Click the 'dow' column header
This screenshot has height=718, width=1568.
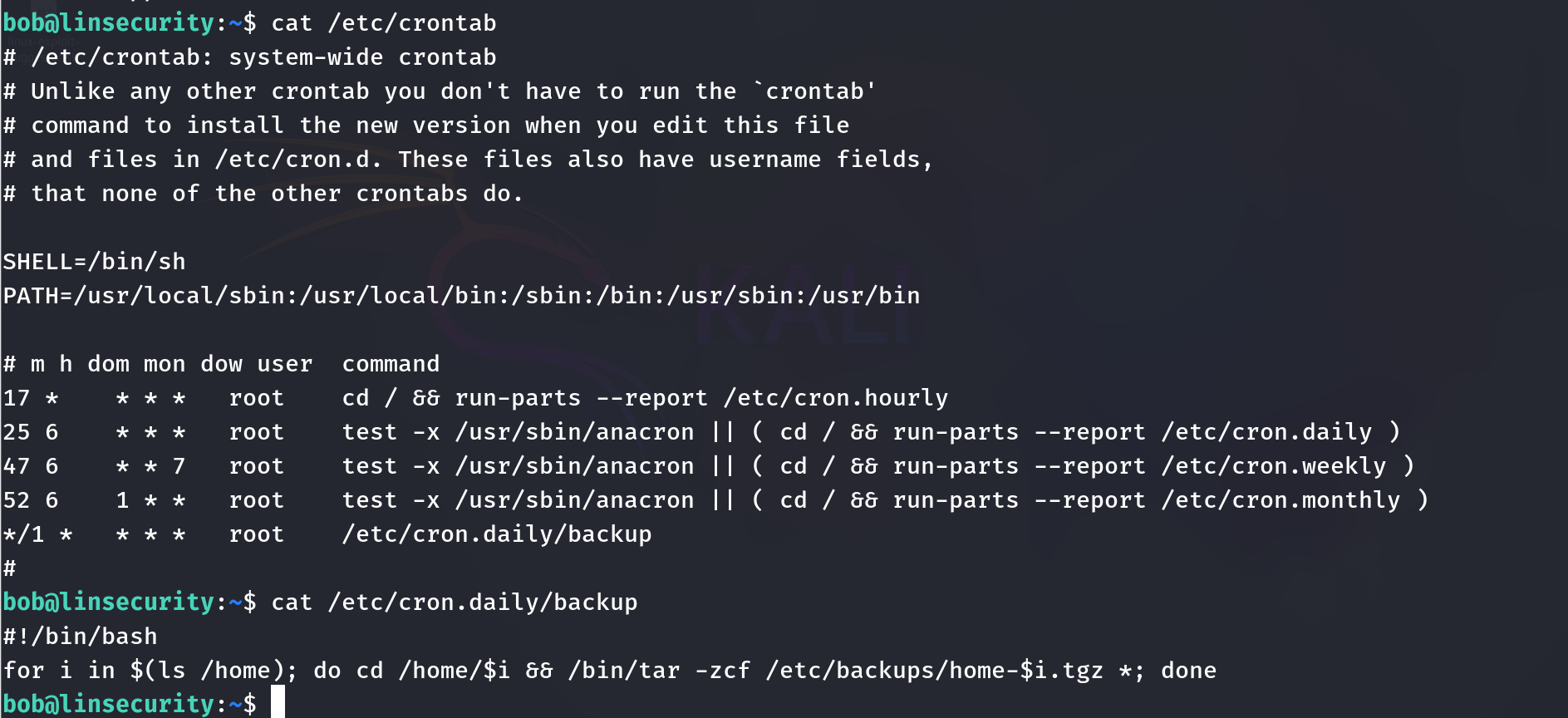(221, 364)
